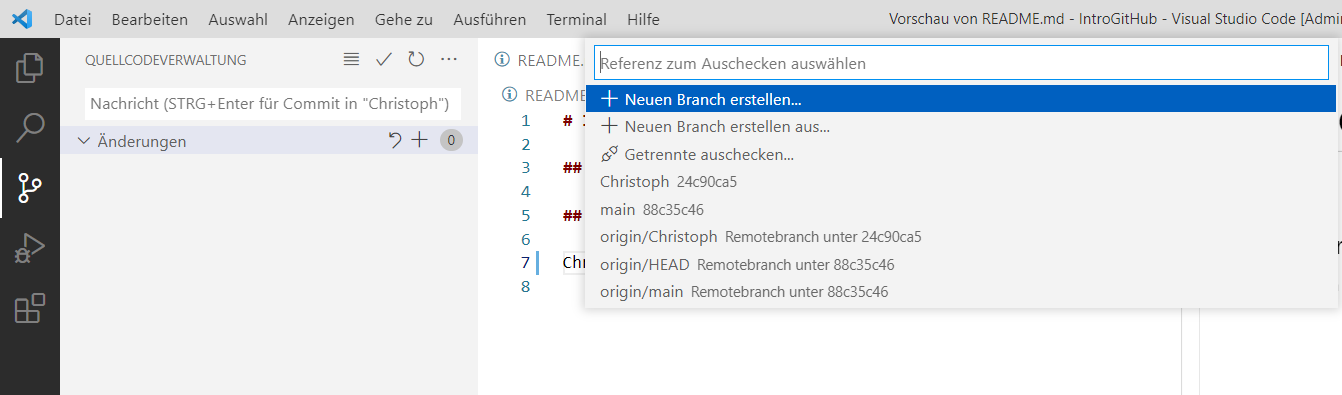Toggle tree/list view in Quellcodeverwaltung header
The width and height of the screenshot is (1342, 395).
(x=351, y=60)
